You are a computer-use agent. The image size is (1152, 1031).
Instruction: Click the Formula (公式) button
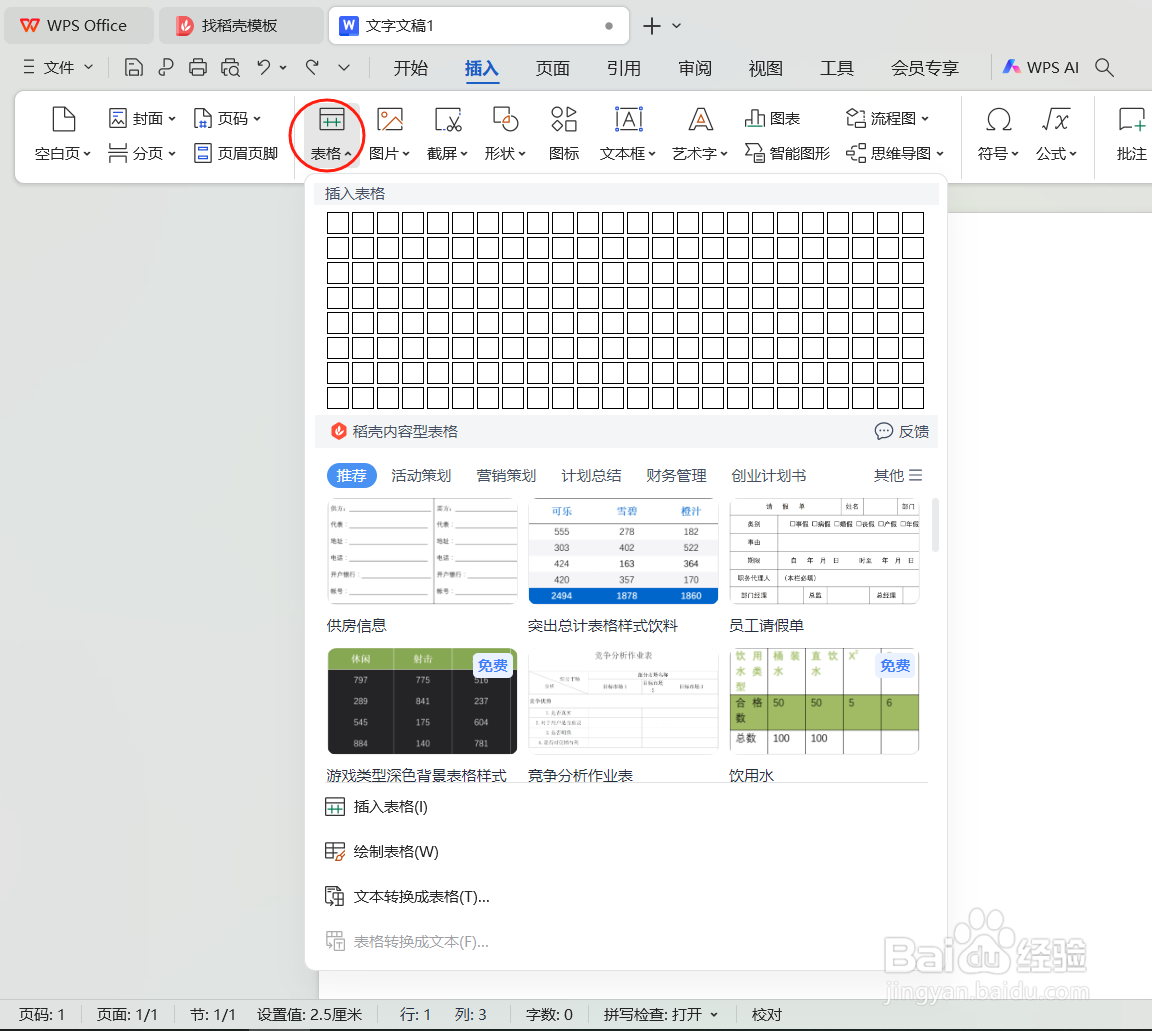click(1056, 134)
